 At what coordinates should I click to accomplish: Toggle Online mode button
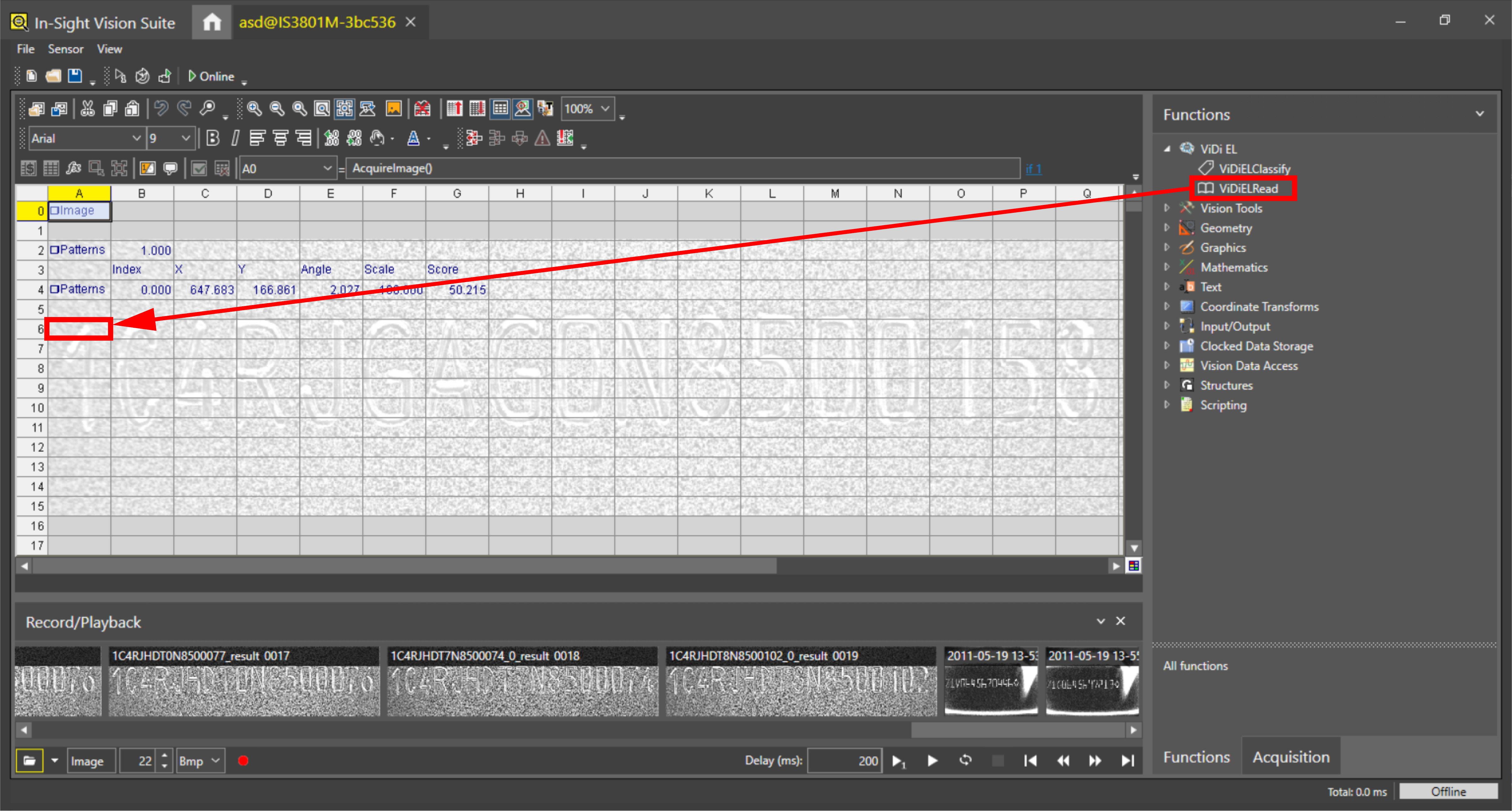pos(211,76)
